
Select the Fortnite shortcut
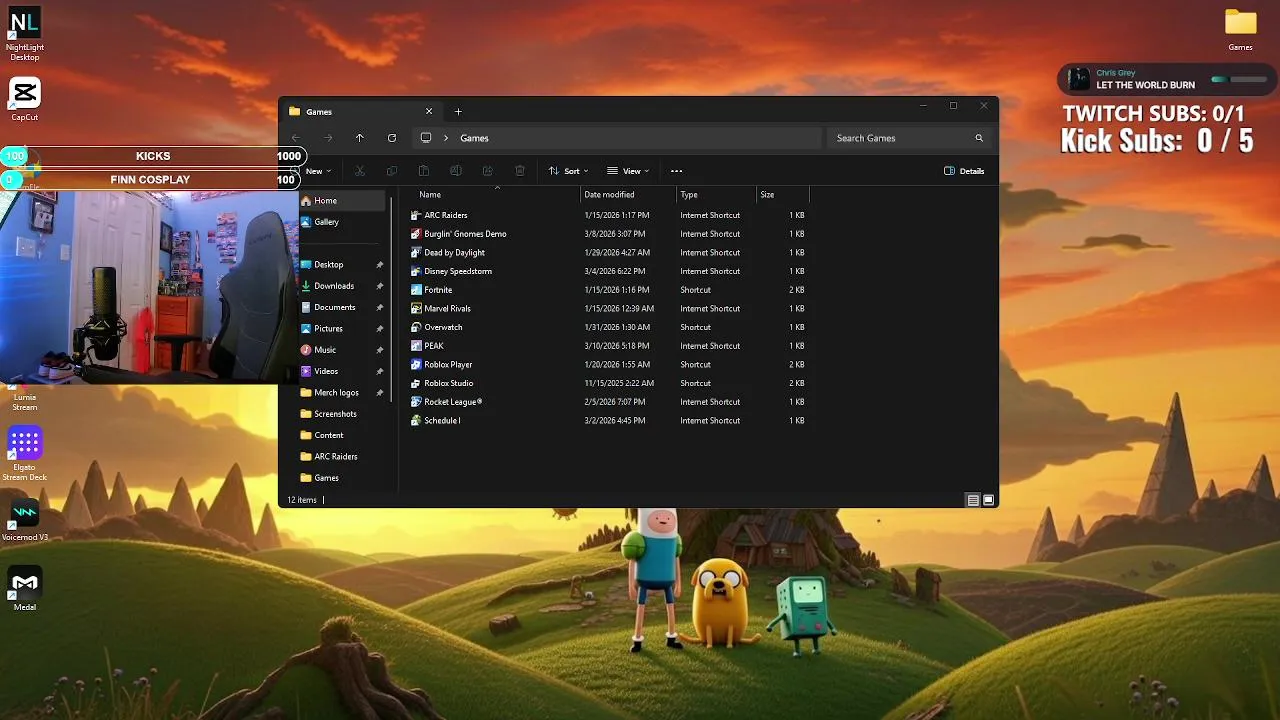432,290
